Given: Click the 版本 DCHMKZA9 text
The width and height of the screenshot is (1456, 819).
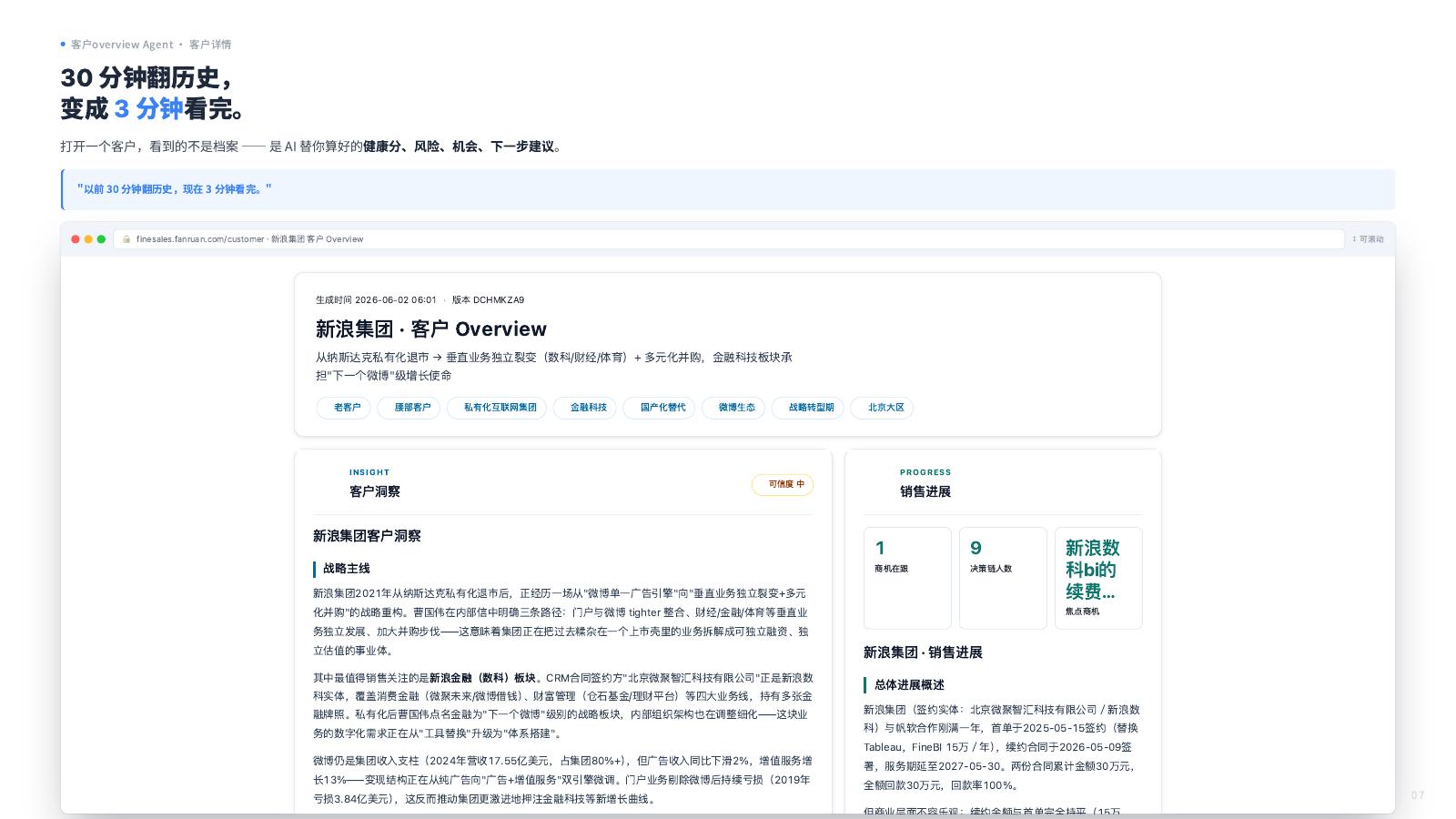Looking at the screenshot, I should [x=488, y=300].
